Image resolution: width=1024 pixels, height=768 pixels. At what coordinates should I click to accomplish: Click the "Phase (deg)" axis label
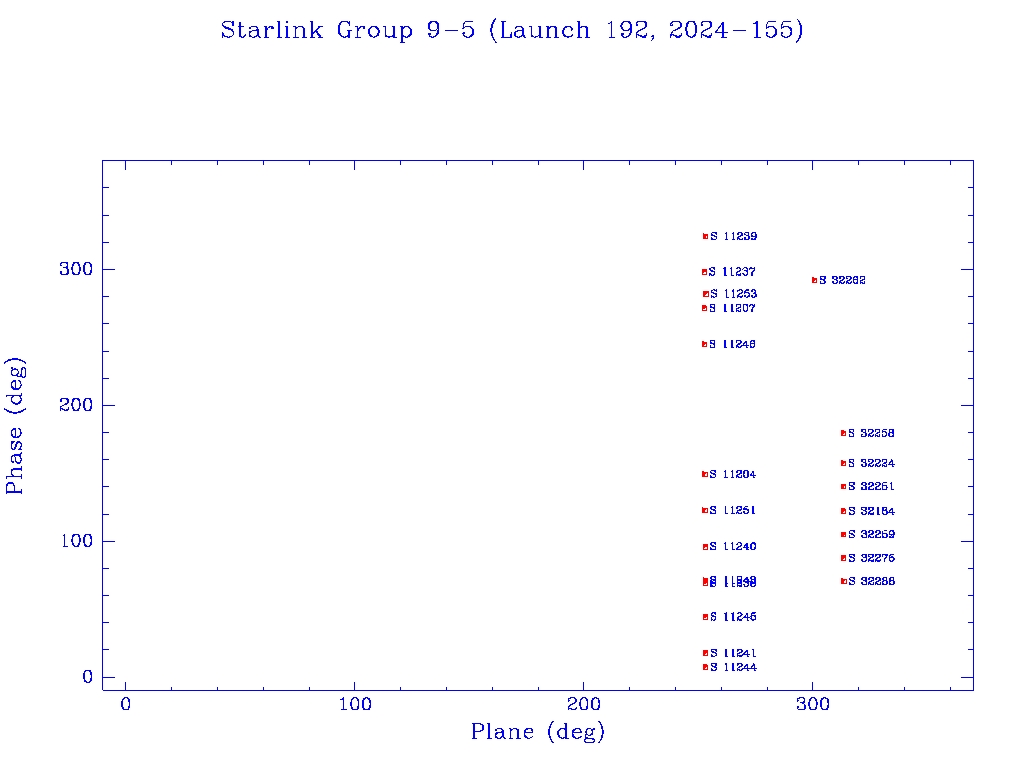15,426
